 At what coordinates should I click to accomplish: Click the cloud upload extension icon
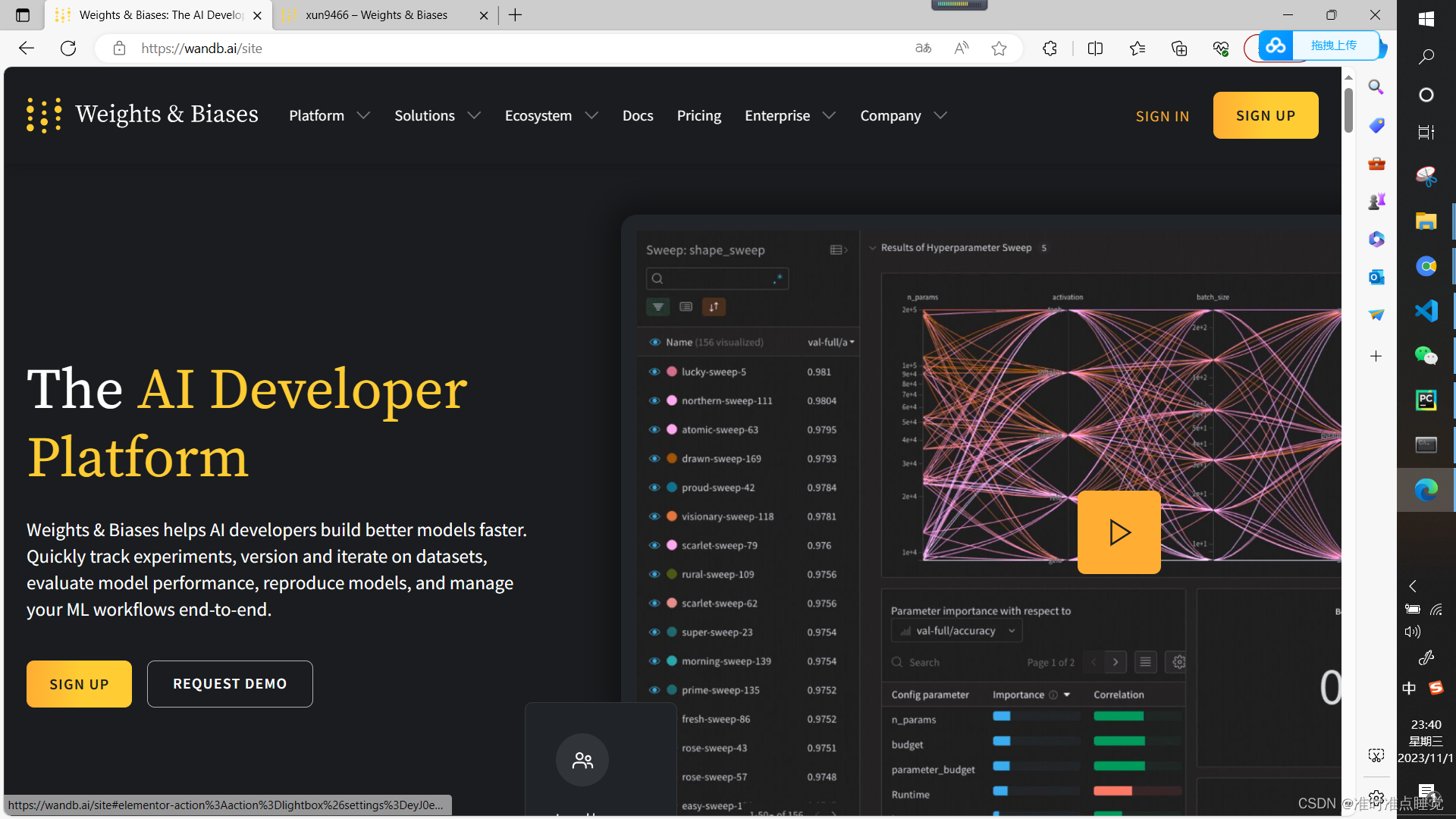pos(1276,45)
